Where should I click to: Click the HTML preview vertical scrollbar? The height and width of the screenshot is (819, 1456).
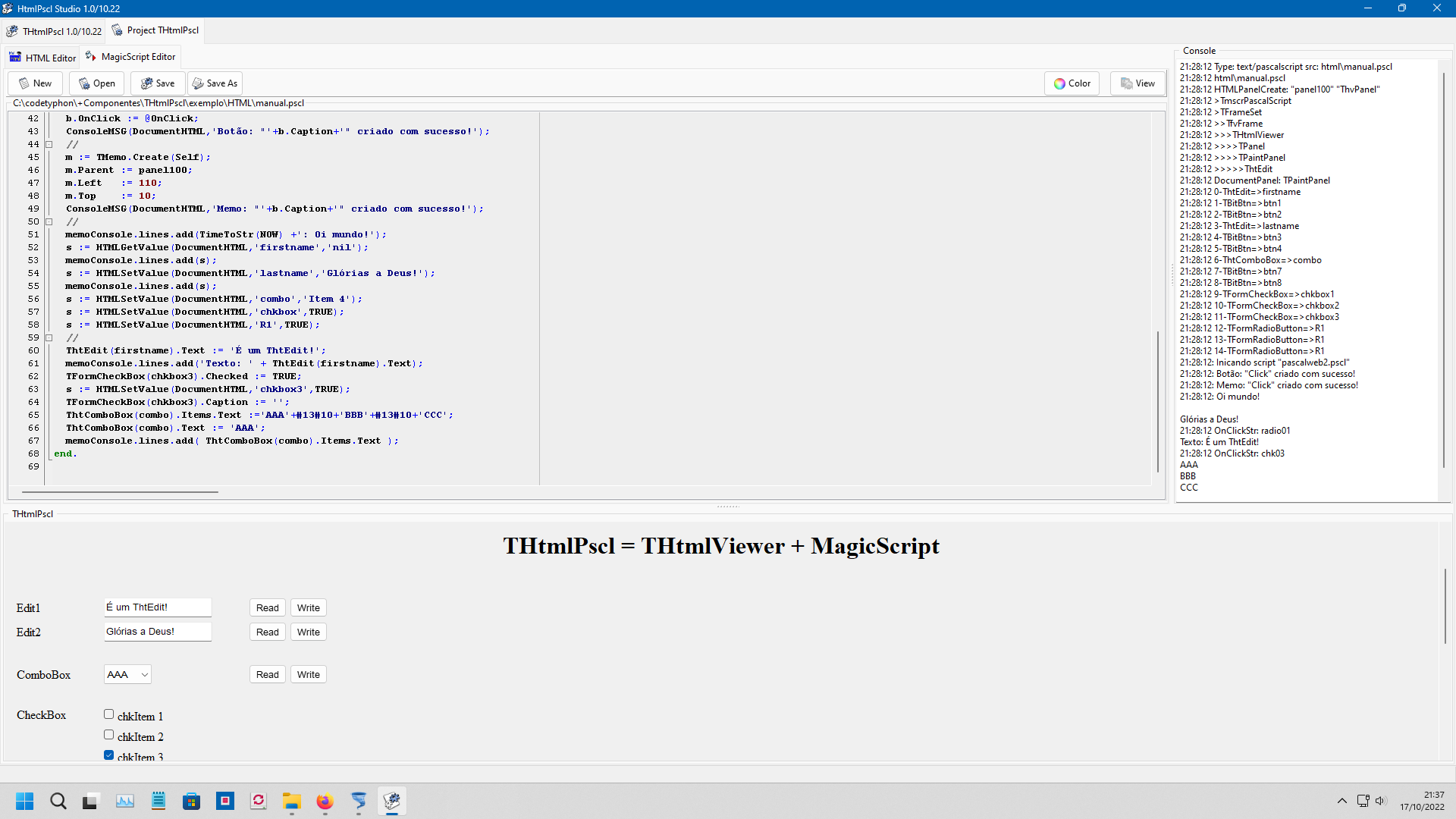tap(1445, 607)
